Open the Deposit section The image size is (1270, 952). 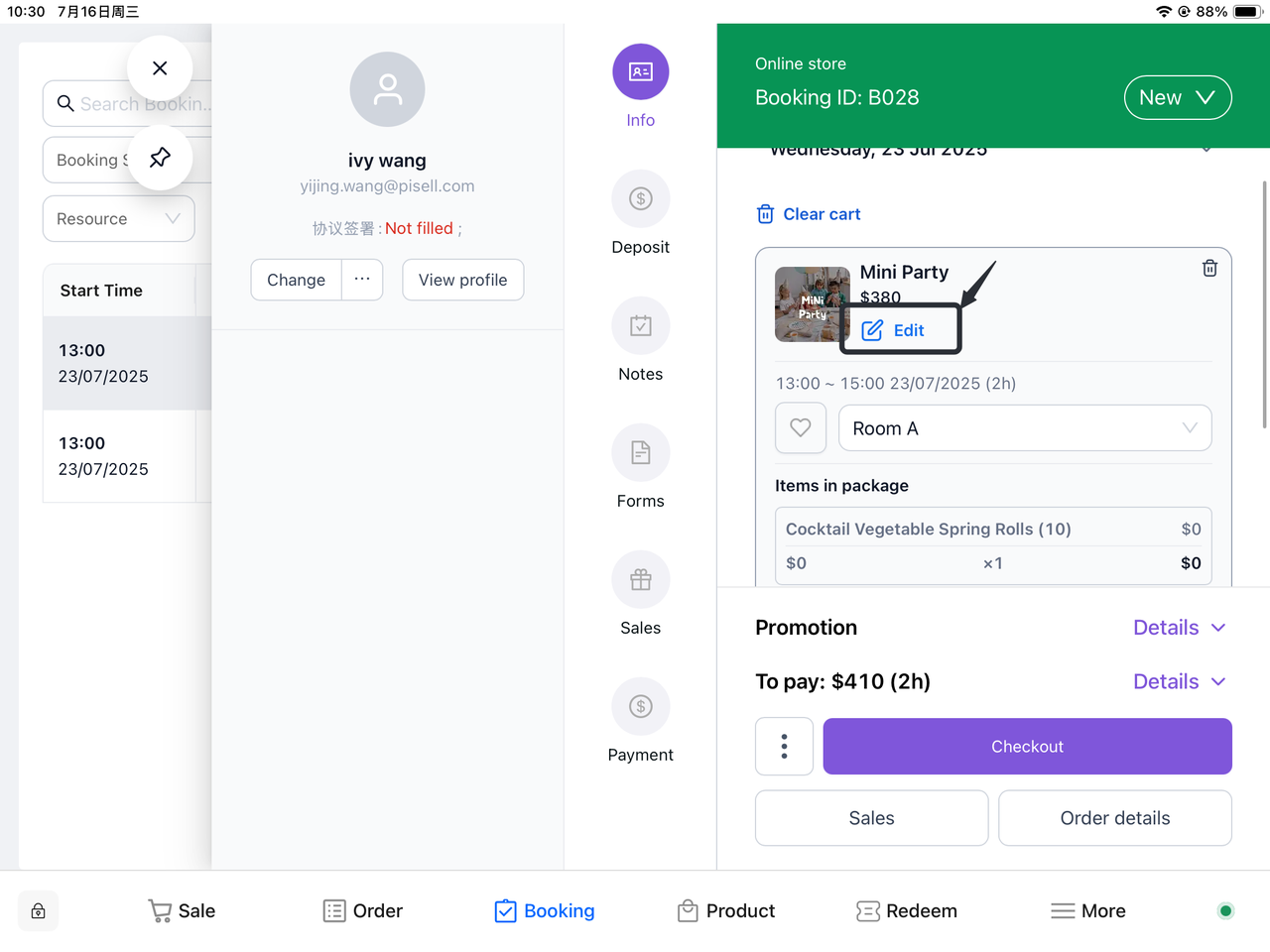click(640, 199)
